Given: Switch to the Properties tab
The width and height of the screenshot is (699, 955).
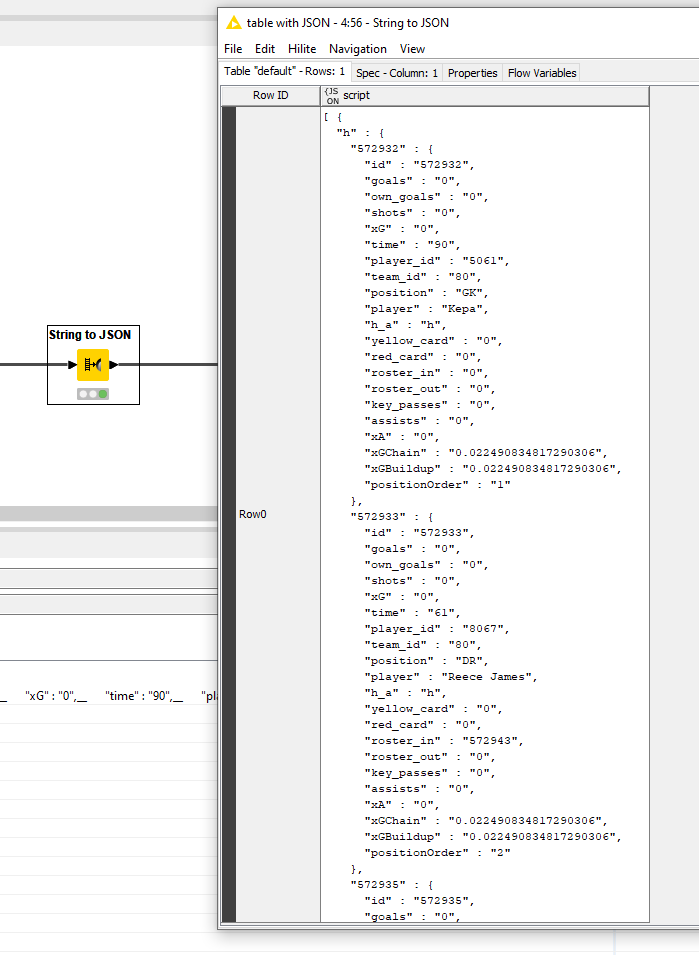Looking at the screenshot, I should (472, 73).
